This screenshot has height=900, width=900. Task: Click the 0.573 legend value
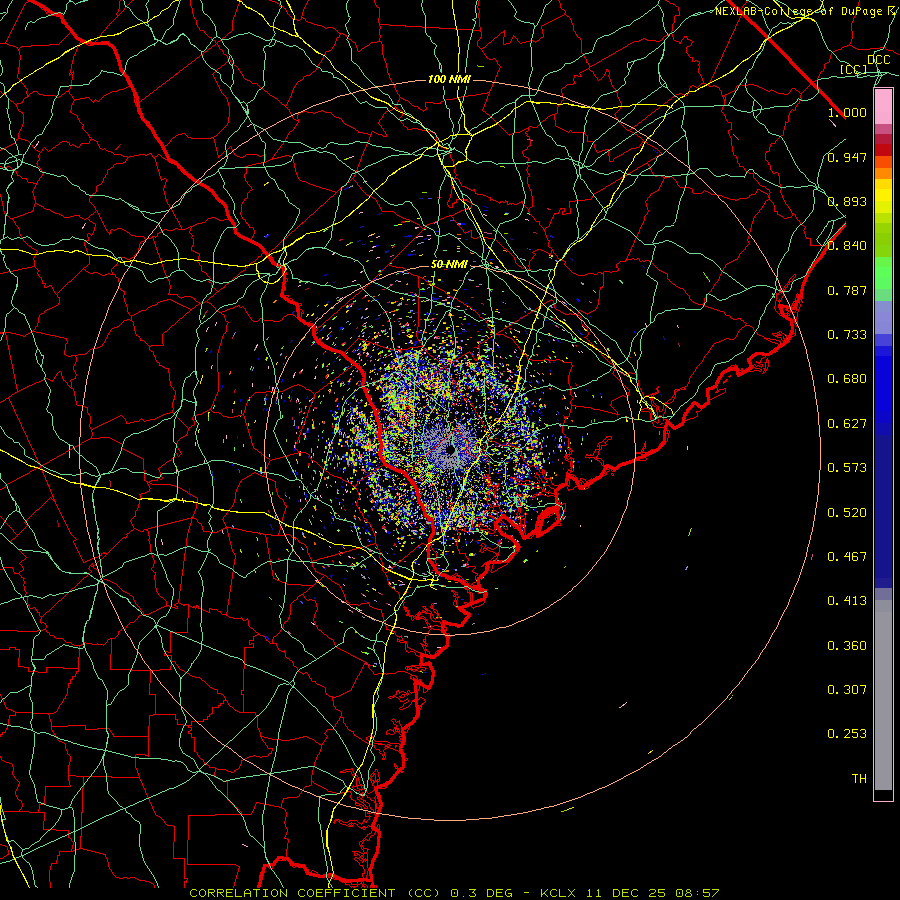point(847,468)
